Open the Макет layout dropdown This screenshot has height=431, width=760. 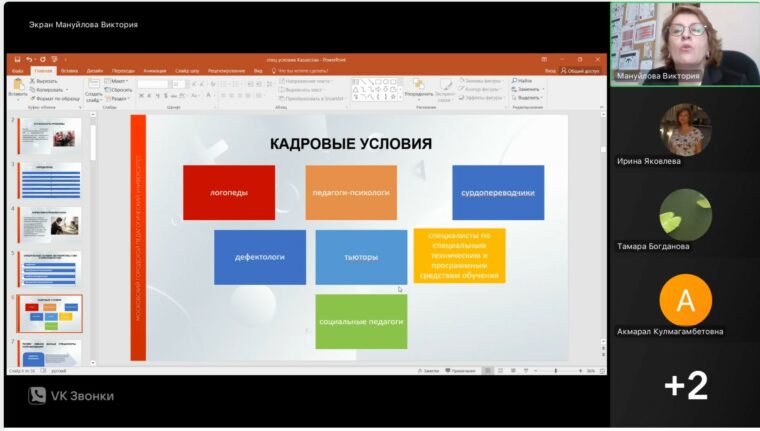[x=119, y=80]
